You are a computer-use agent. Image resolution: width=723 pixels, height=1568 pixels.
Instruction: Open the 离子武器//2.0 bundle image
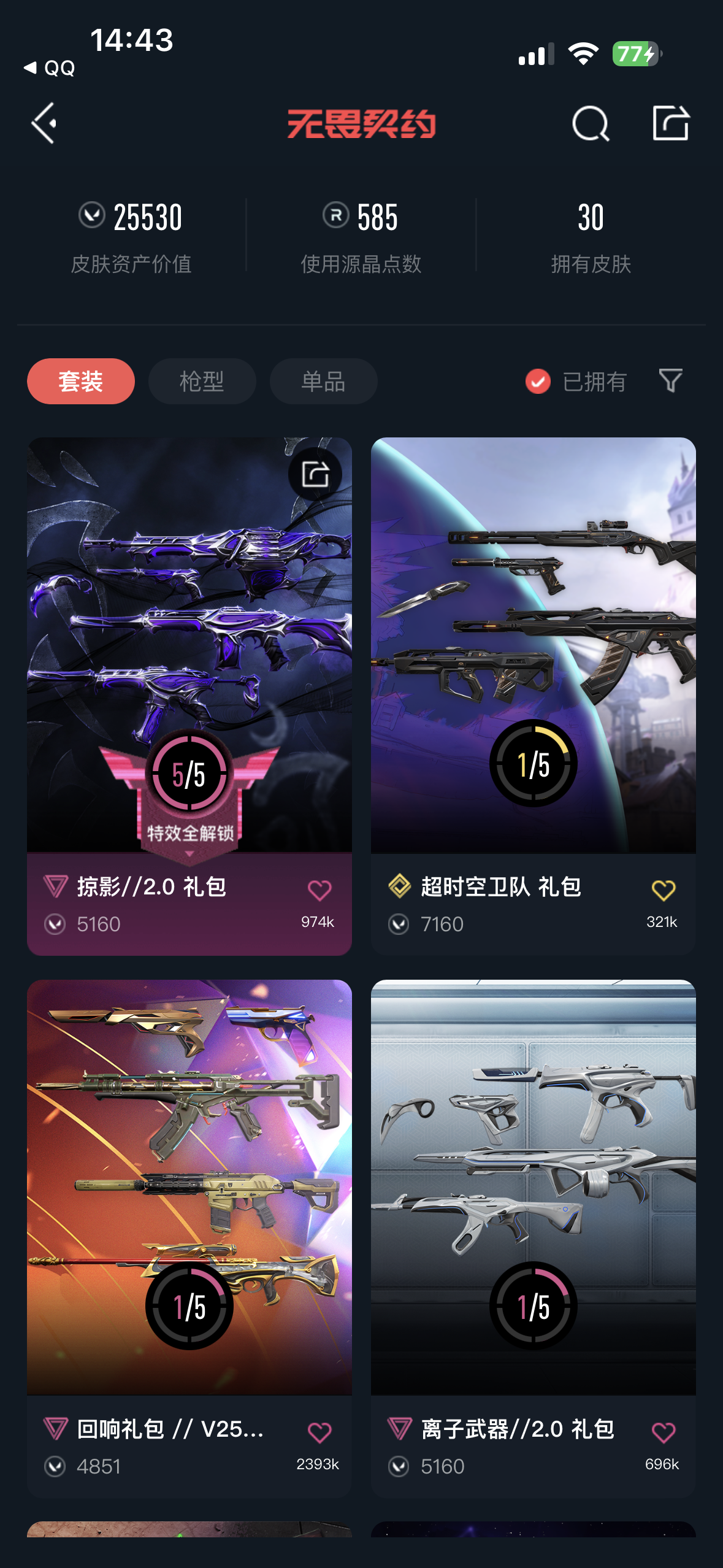533,1187
